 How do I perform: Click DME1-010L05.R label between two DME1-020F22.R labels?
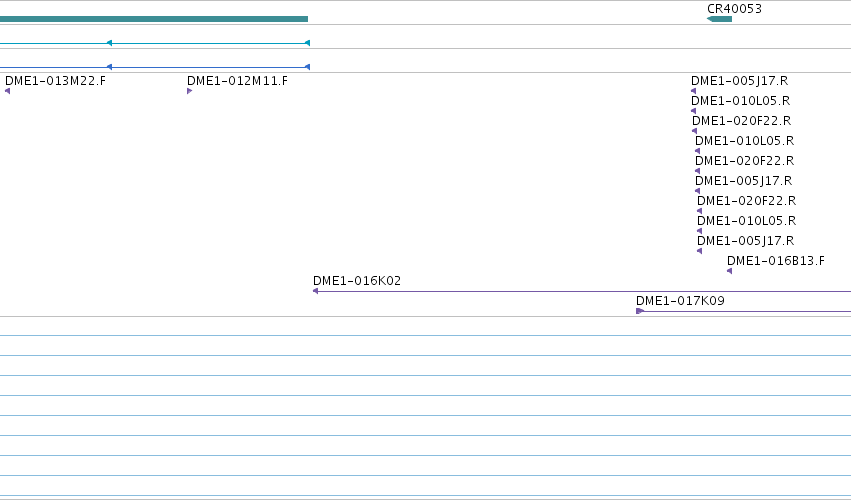pyautogui.click(x=745, y=141)
